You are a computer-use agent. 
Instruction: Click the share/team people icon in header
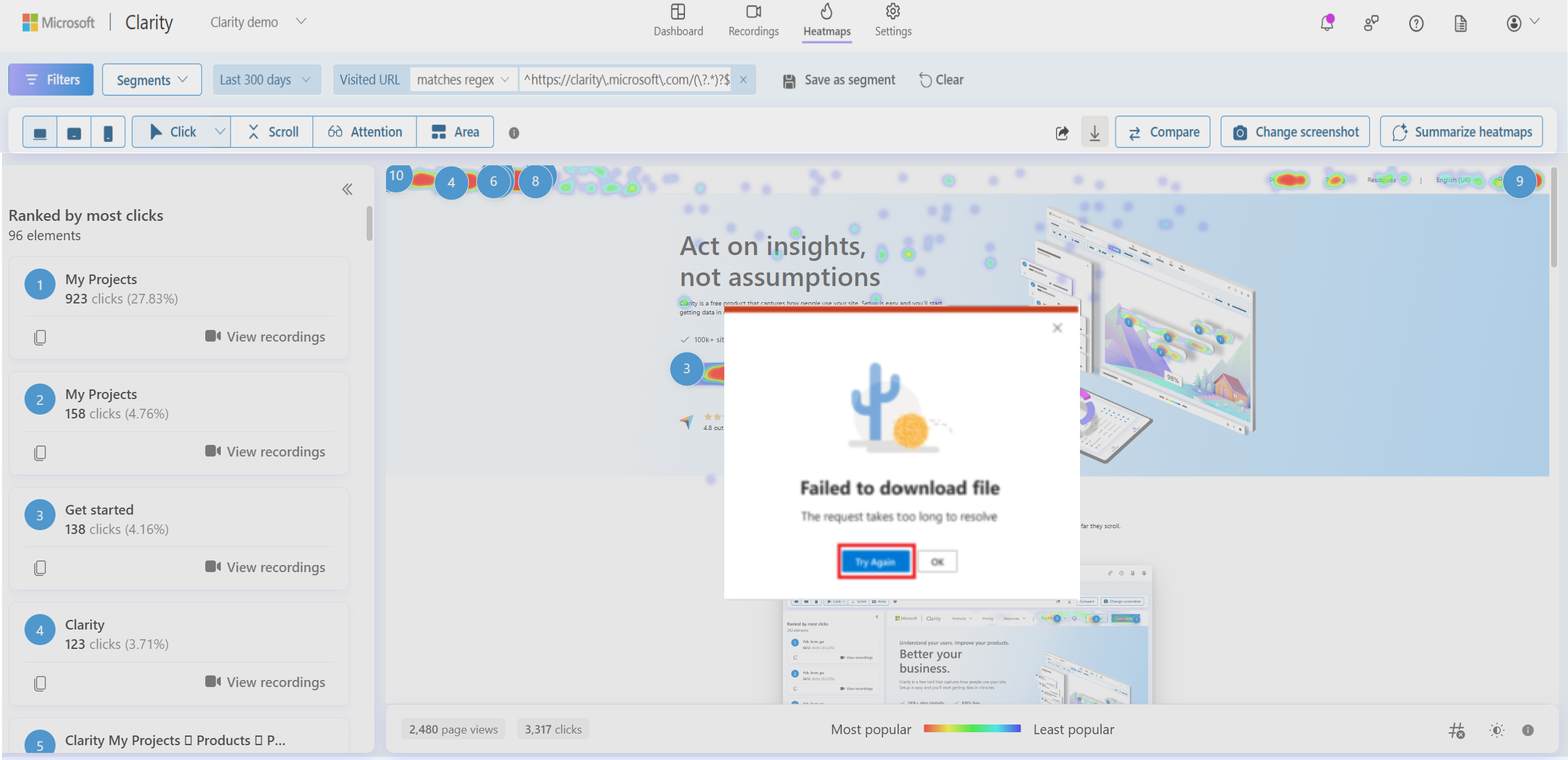pyautogui.click(x=1371, y=23)
